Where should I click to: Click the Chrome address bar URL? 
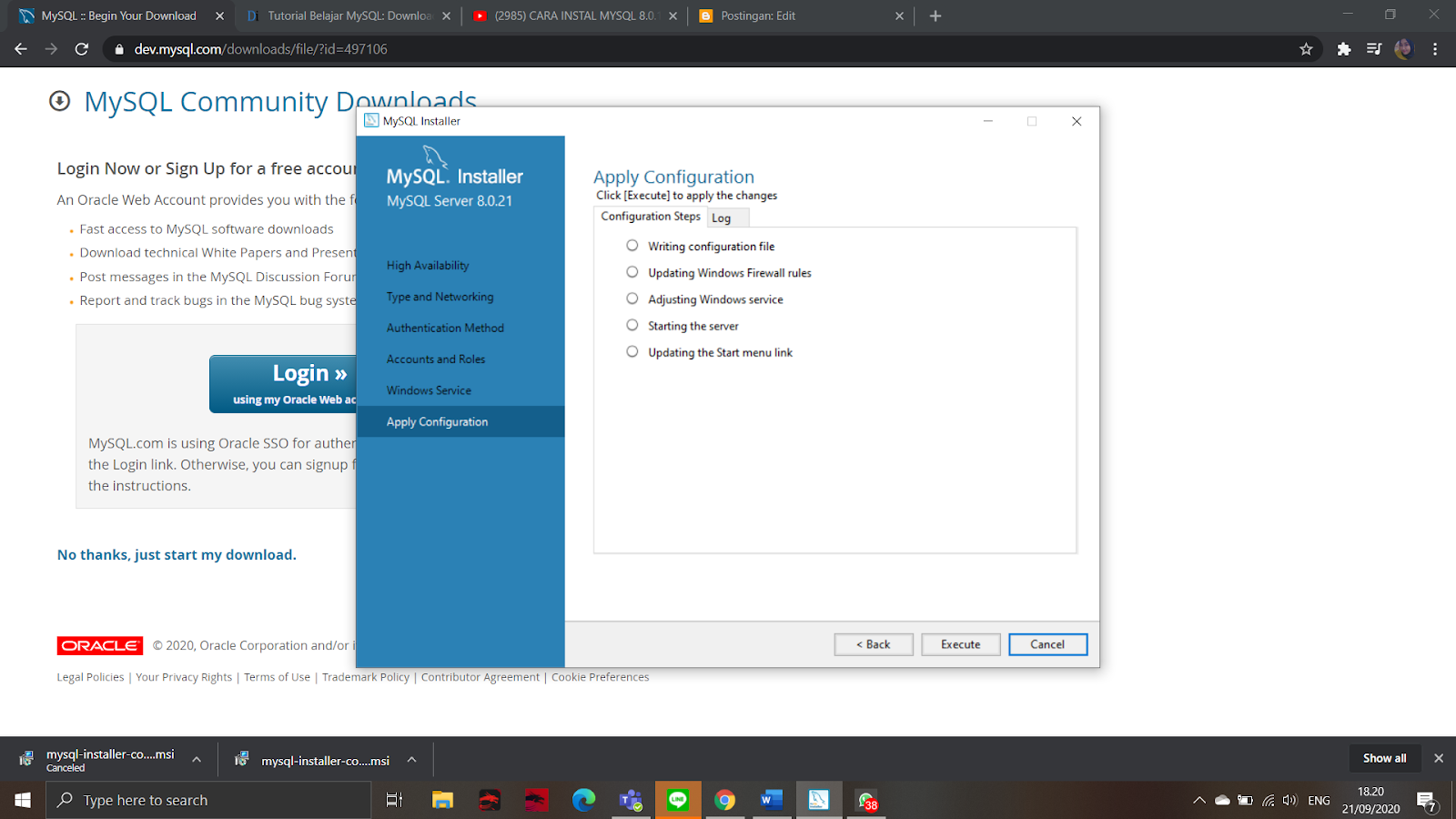[x=261, y=49]
